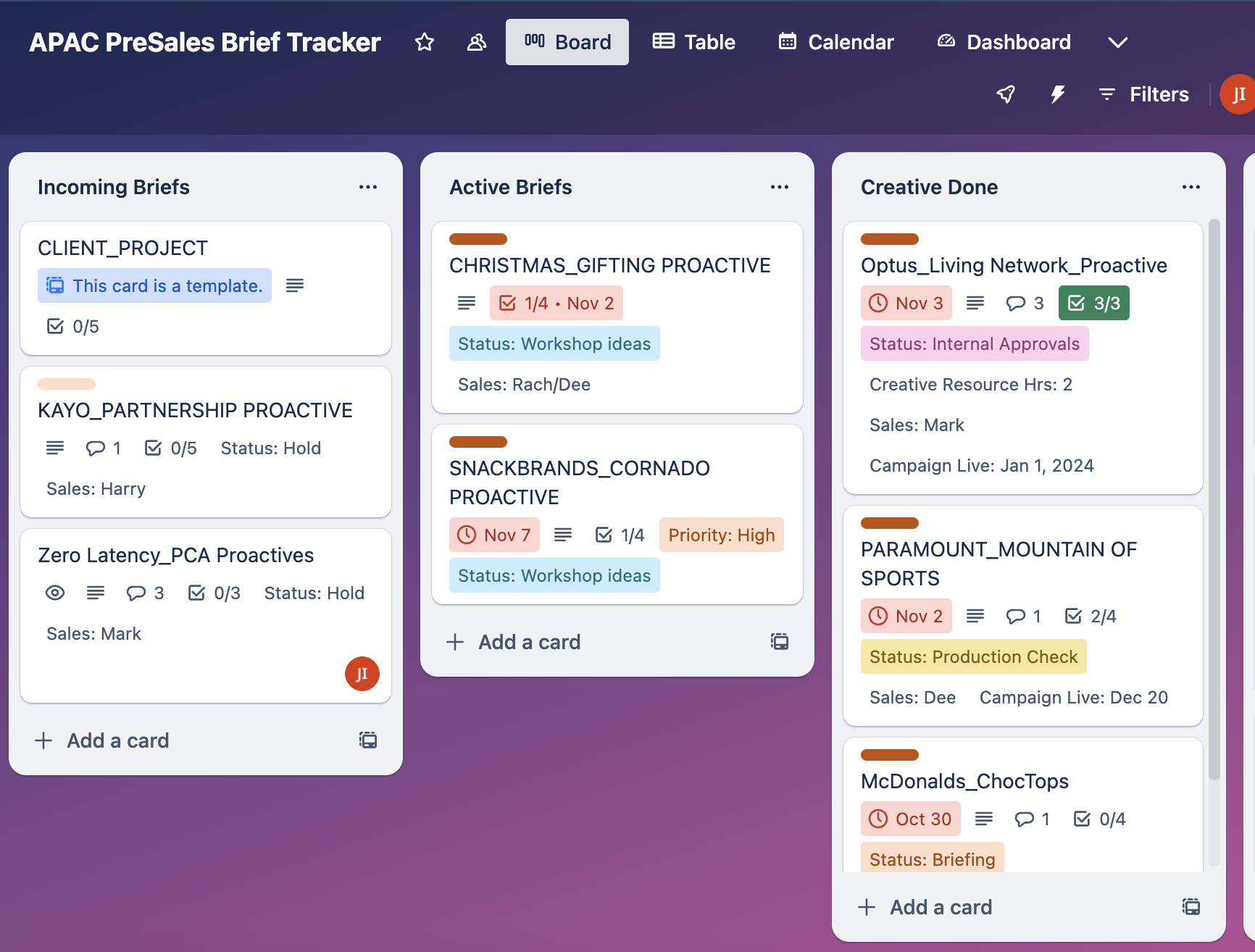Click 'This card is a template' badge
This screenshot has width=1255, height=952.
(x=154, y=285)
